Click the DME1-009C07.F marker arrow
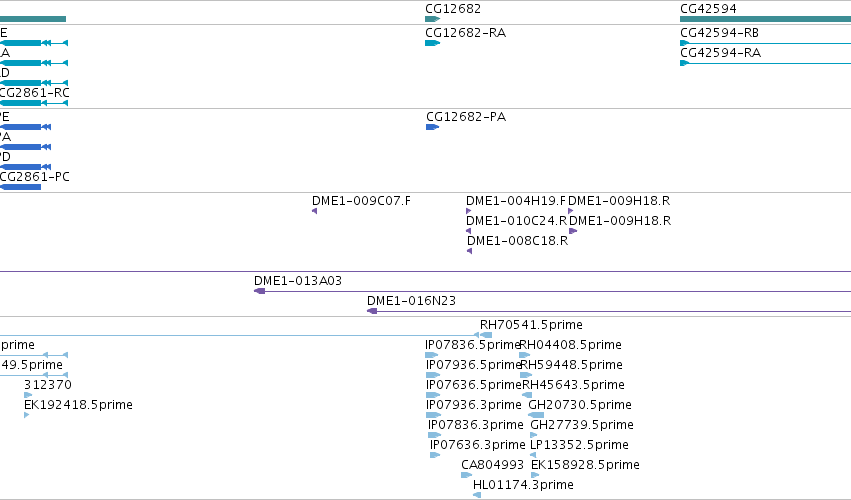 click(x=314, y=211)
